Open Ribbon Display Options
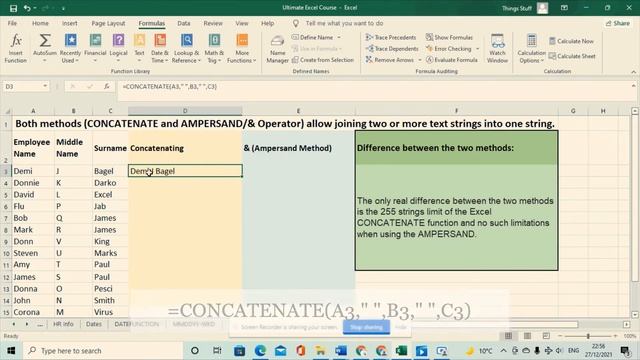Viewport: 640px width, 360px height. pyautogui.click(x=564, y=8)
